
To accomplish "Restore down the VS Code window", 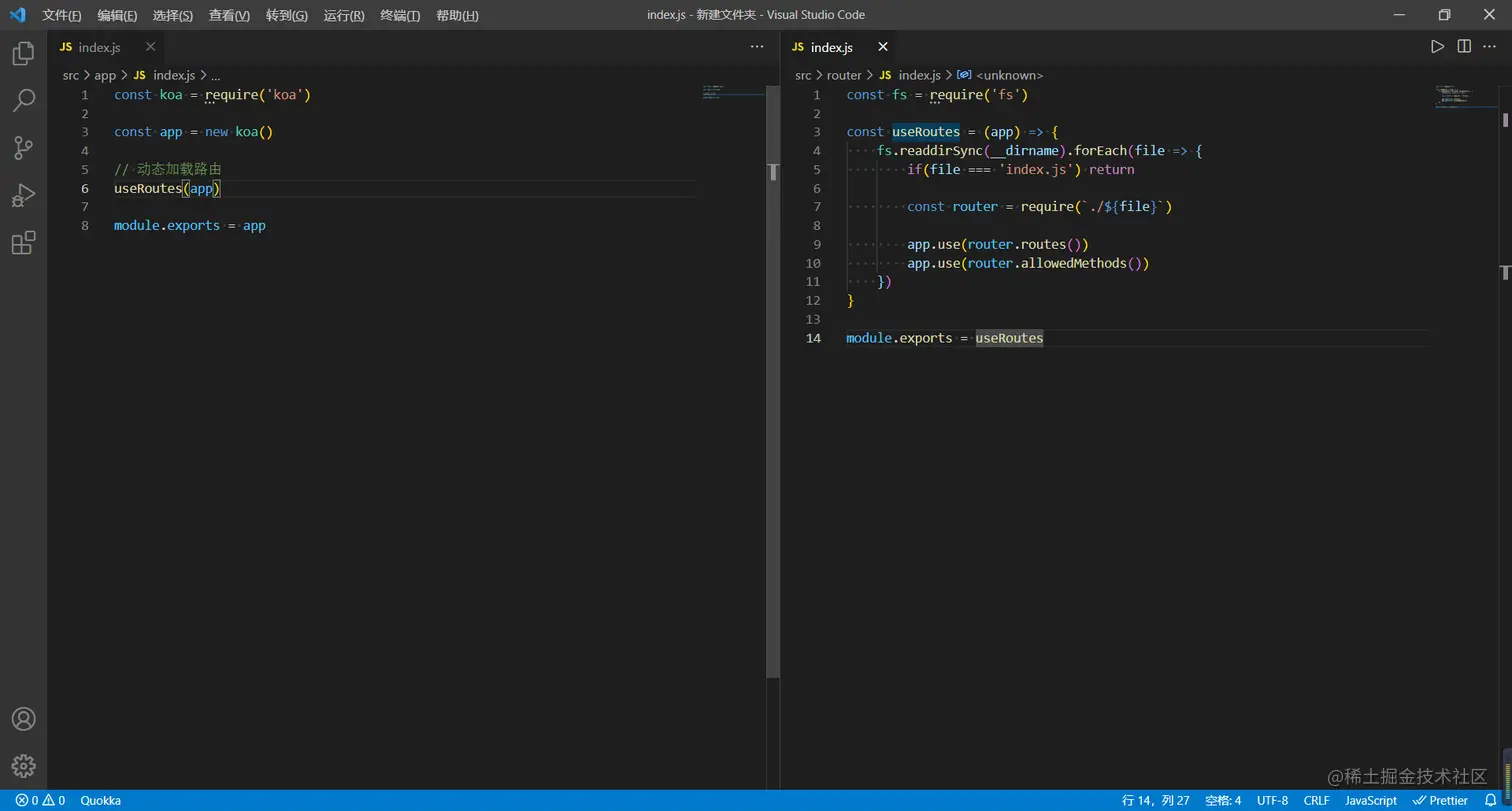I will click(1444, 15).
